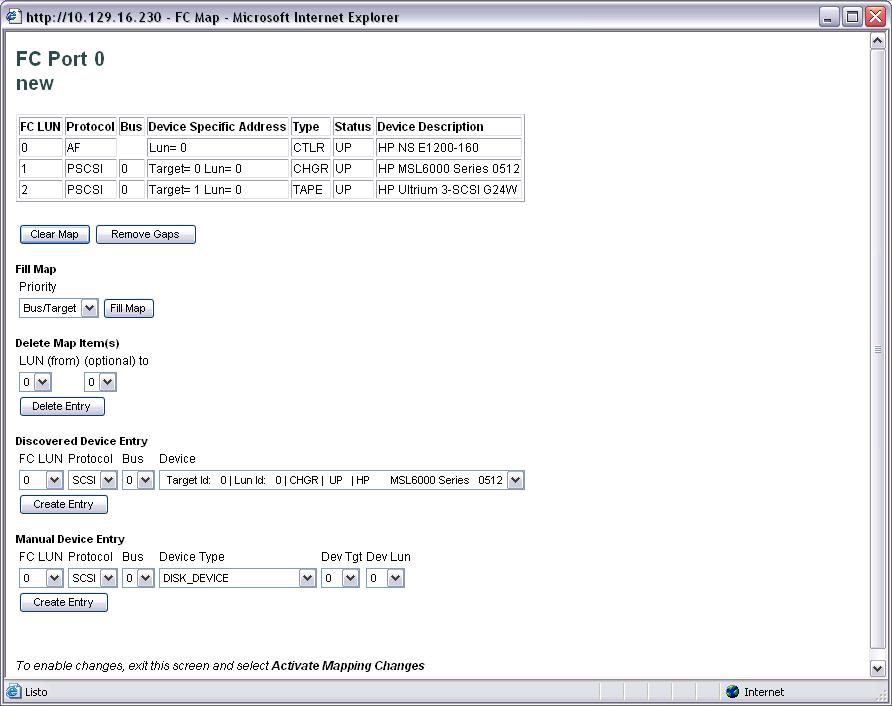Screen dimensions: 892x706
Task: Click the 'Target= 1 Lun= 0' cell
Action: point(217,190)
